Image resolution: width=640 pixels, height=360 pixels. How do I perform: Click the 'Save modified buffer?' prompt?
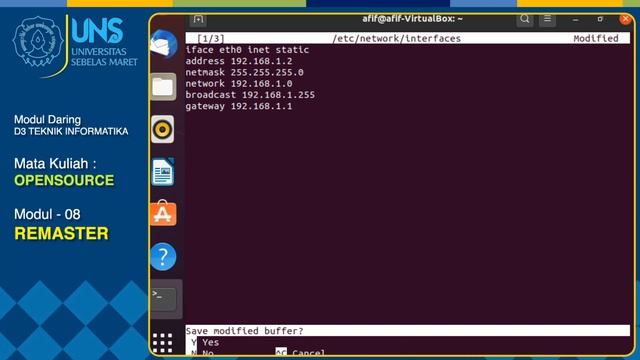244,331
